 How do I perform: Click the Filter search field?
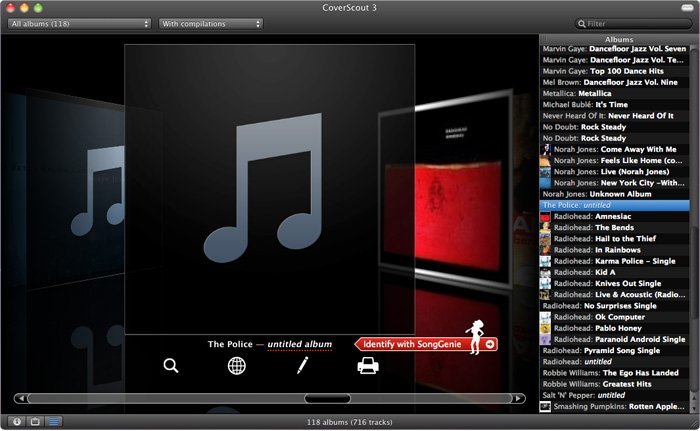click(633, 24)
